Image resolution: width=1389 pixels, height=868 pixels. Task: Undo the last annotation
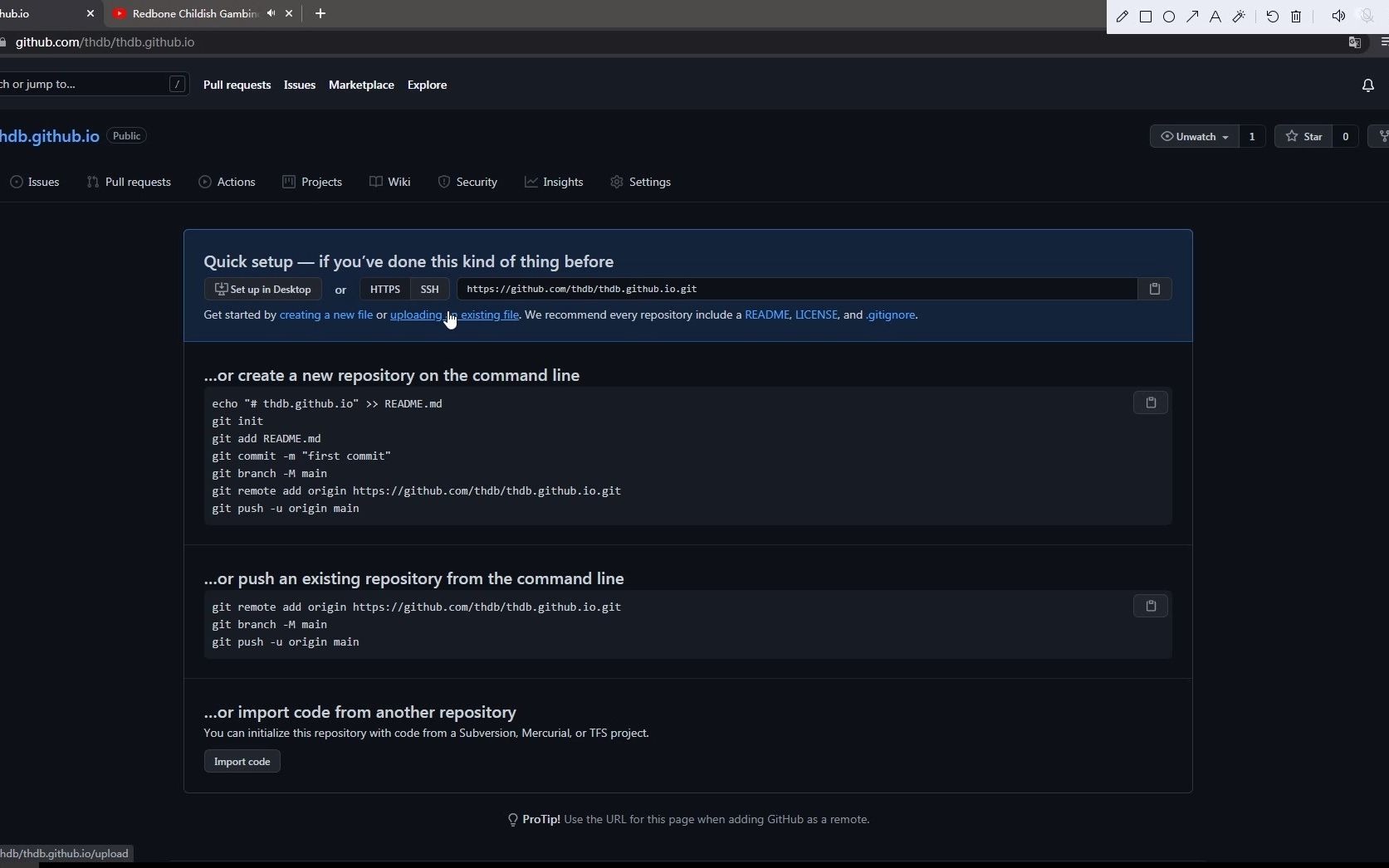tap(1273, 17)
